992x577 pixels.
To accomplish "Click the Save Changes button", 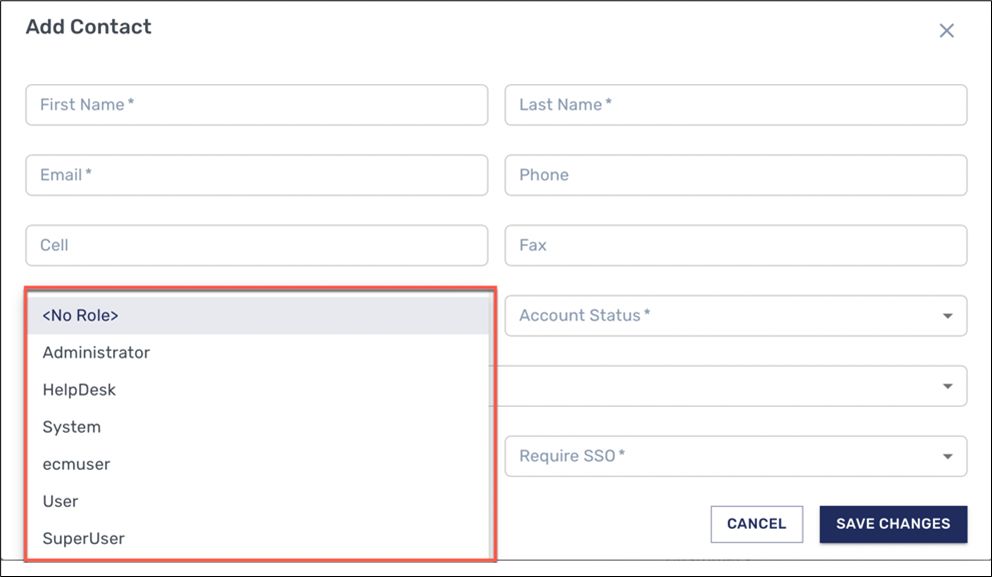I will click(x=893, y=524).
